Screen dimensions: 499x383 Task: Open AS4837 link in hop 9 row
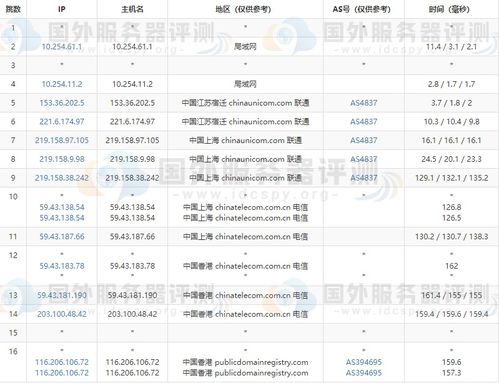(364, 178)
